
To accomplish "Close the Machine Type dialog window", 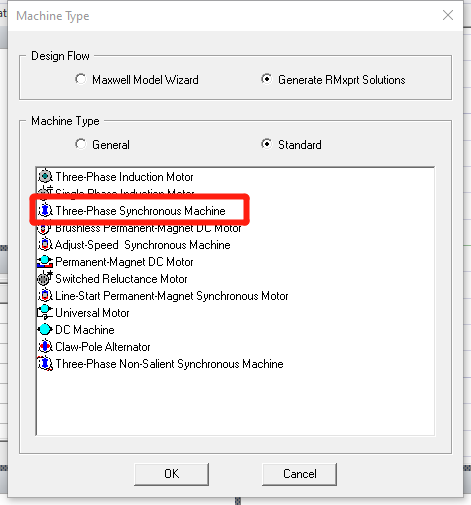I will click(x=448, y=15).
